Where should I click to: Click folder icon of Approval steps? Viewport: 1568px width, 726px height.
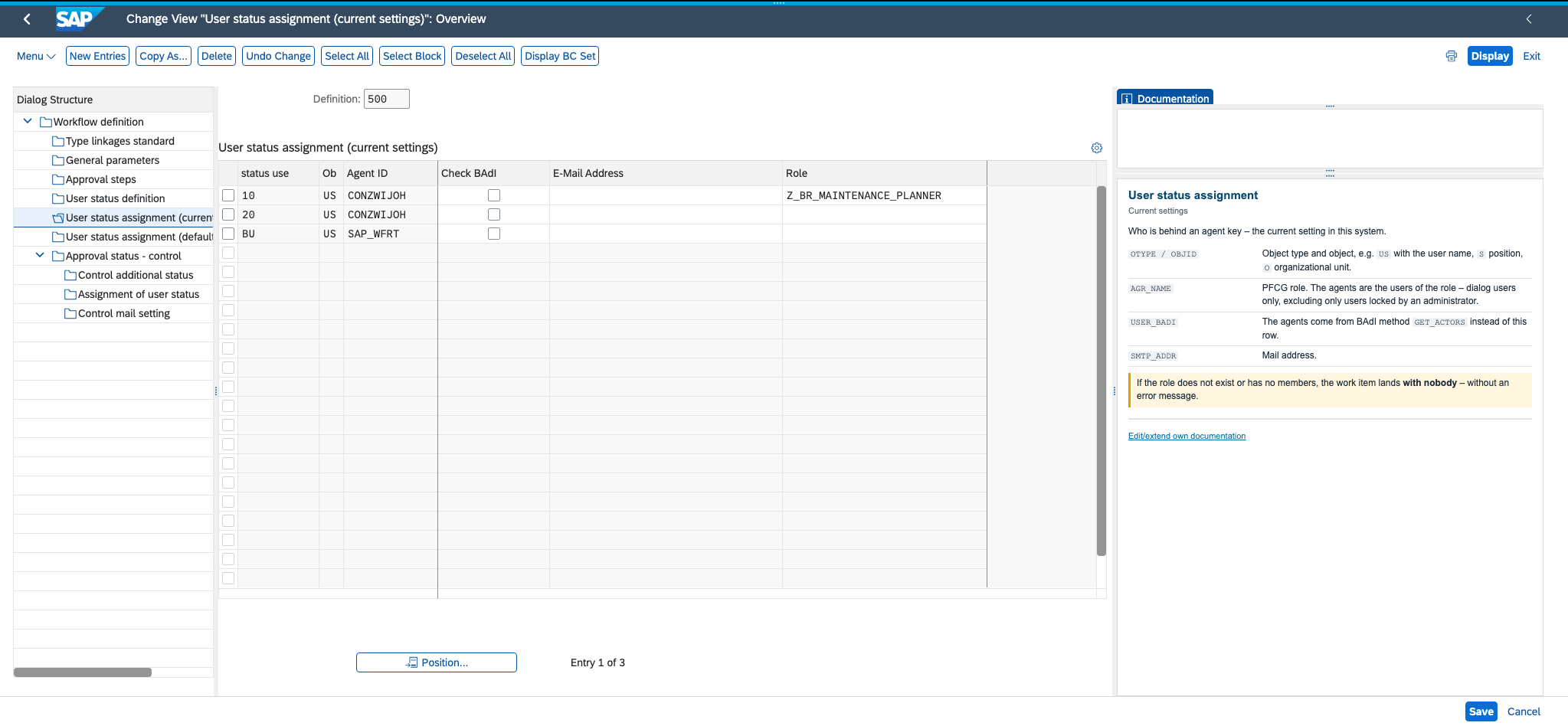point(58,179)
